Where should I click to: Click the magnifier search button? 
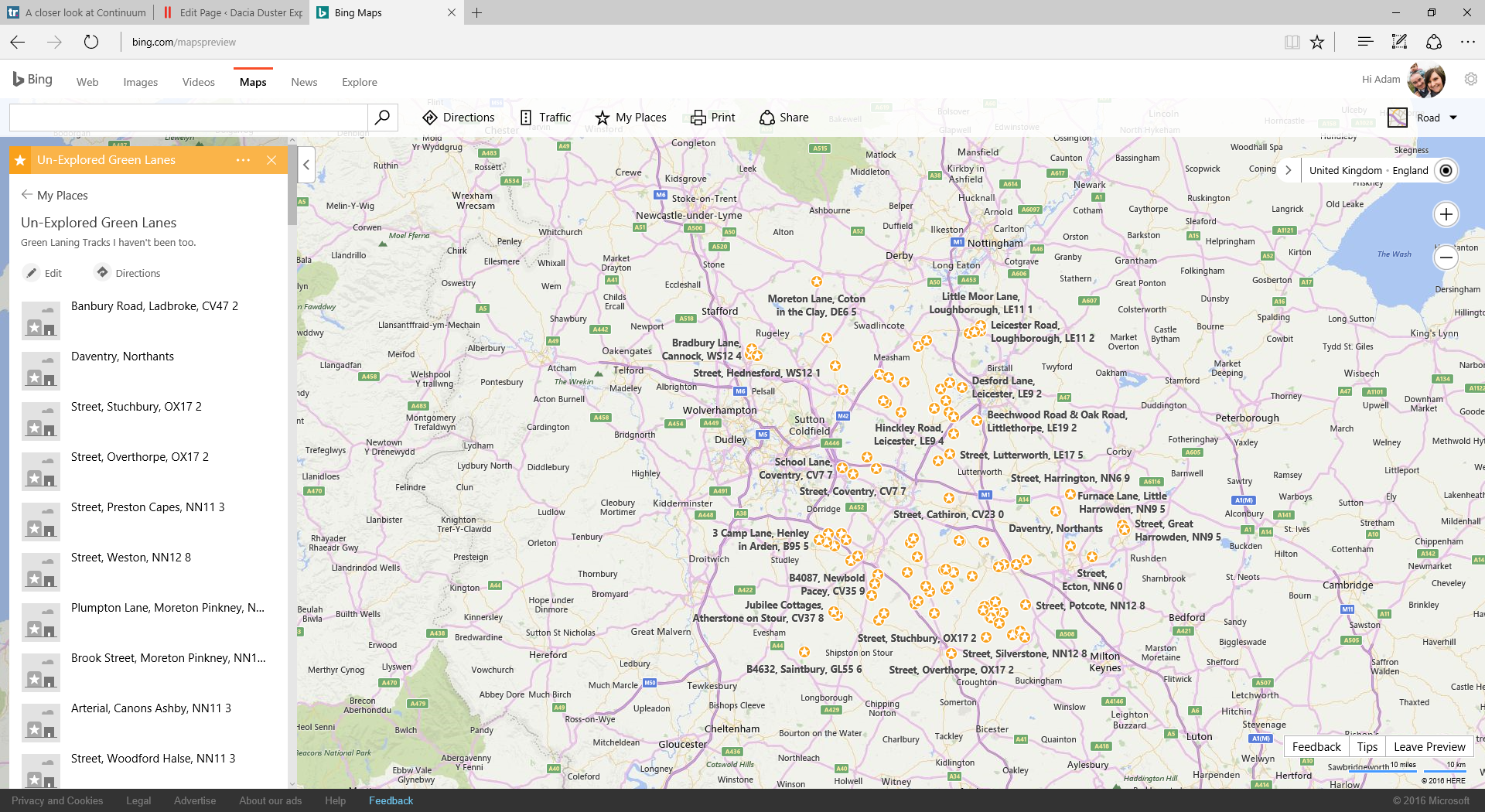(382, 118)
